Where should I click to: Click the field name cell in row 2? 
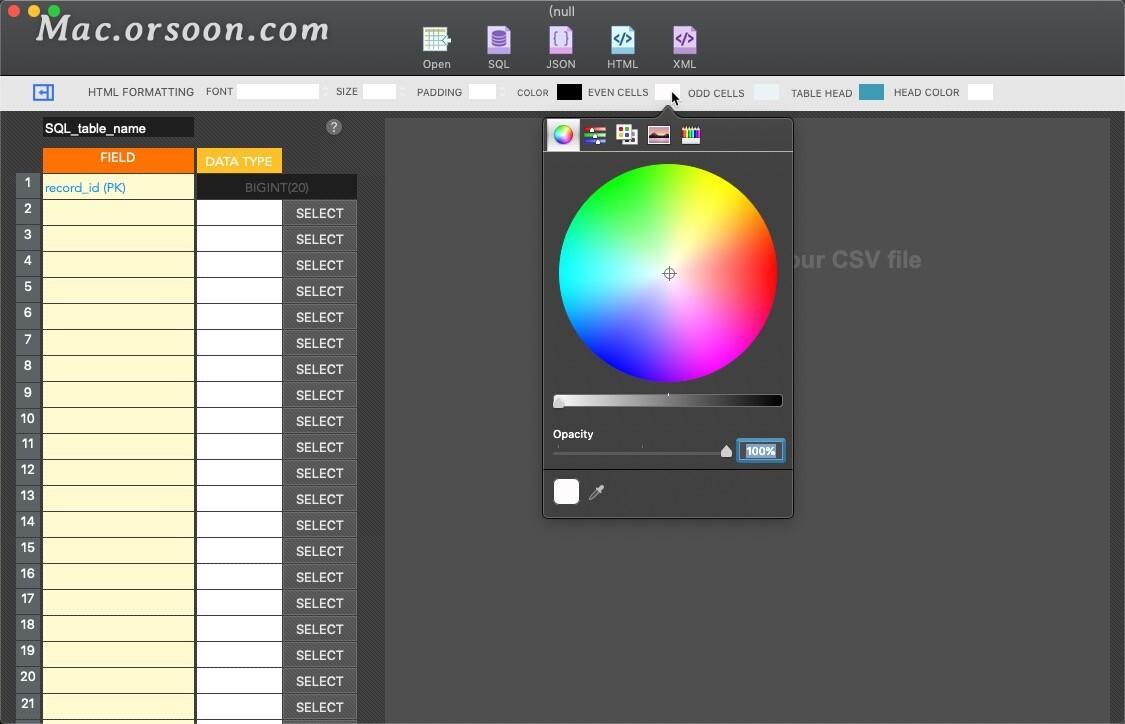[x=118, y=213]
